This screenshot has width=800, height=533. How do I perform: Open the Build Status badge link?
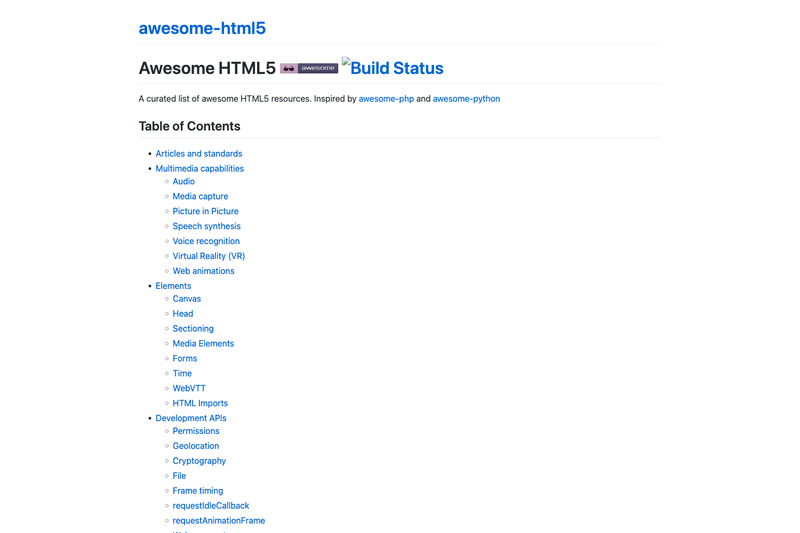click(x=392, y=67)
